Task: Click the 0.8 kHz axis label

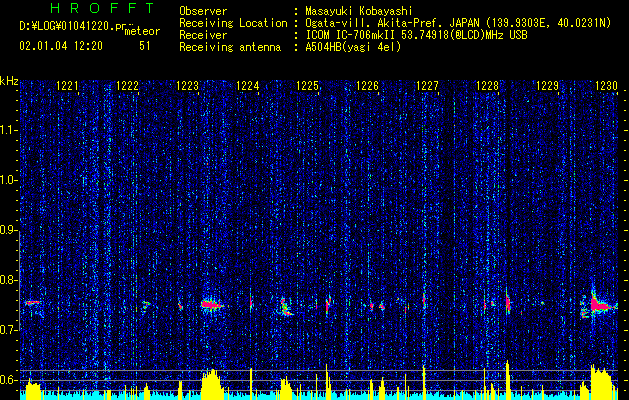Action: (x=9, y=280)
